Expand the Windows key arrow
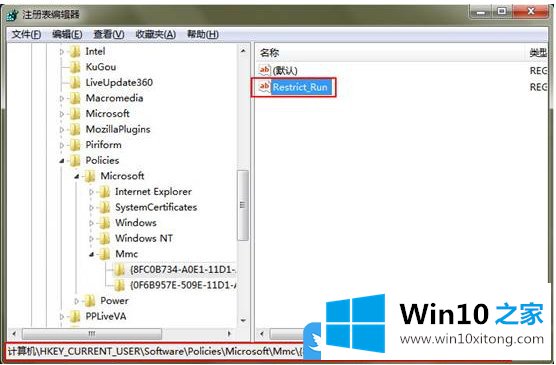 tap(91, 223)
